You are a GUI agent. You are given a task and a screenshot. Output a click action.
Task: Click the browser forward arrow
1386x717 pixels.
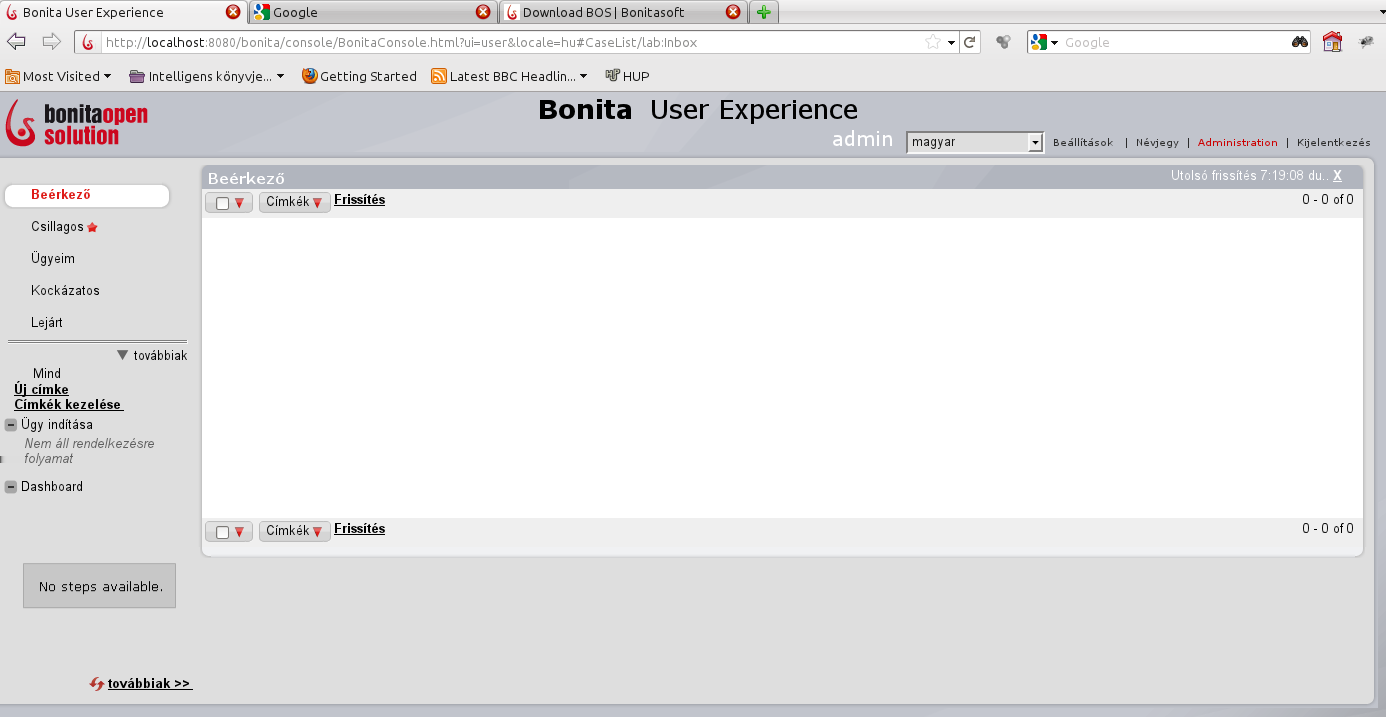(x=51, y=42)
